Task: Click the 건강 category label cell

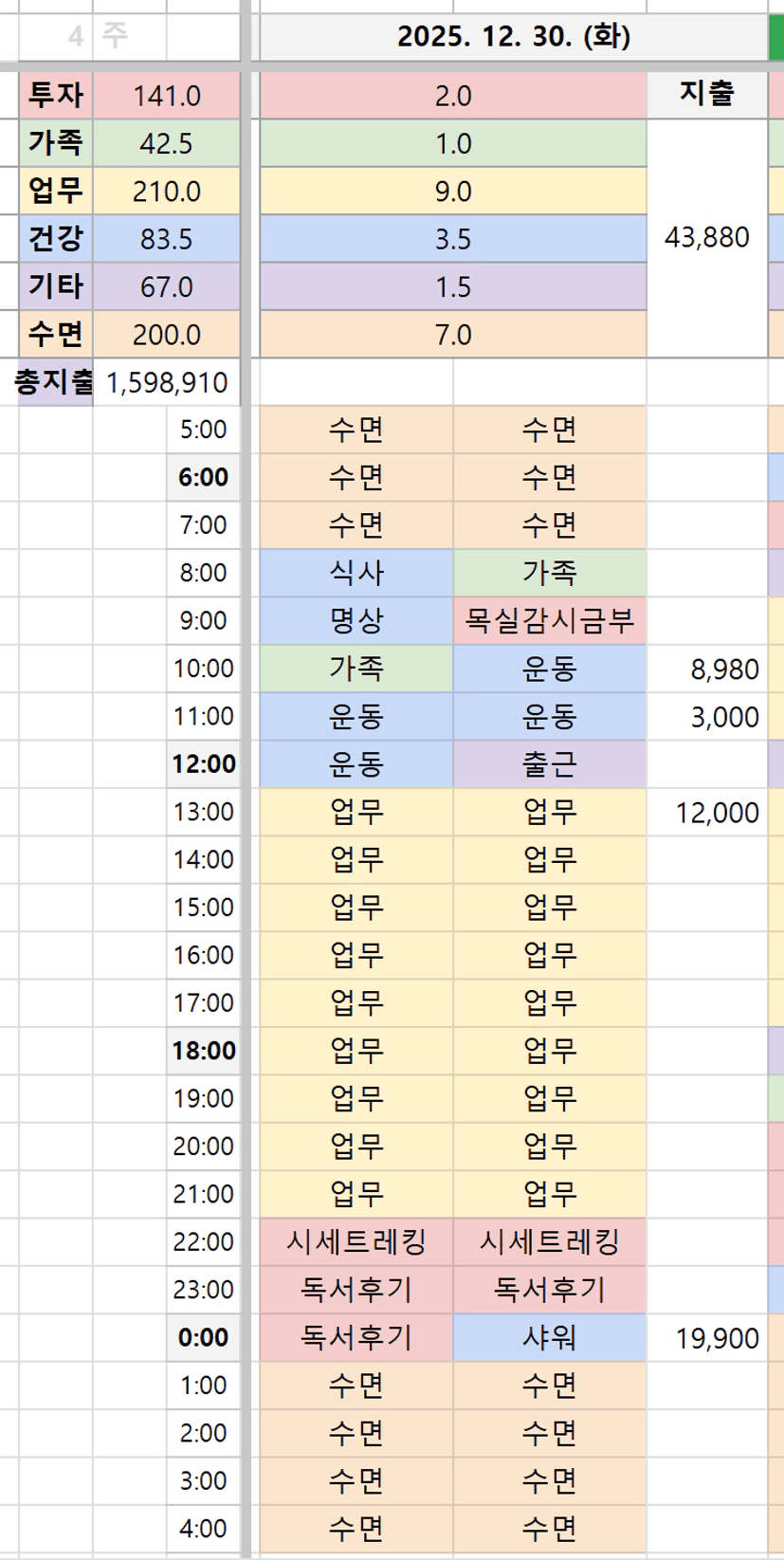Action: [x=56, y=238]
